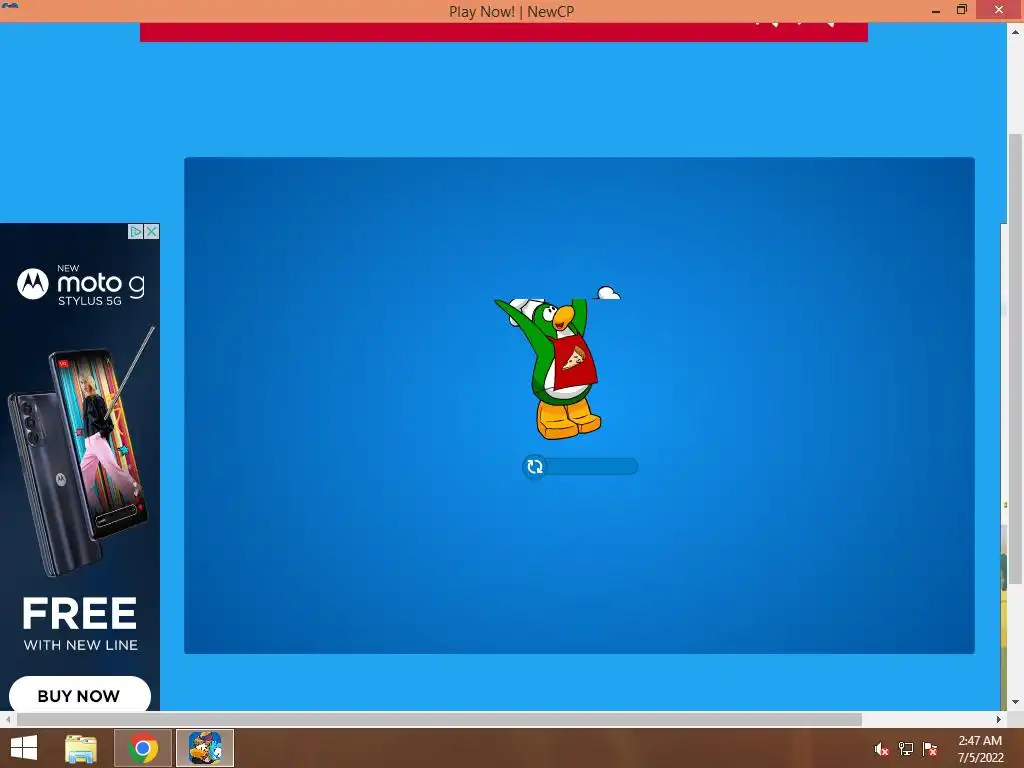Click the moto g phone image
The image size is (1024, 768).
[x=82, y=454]
